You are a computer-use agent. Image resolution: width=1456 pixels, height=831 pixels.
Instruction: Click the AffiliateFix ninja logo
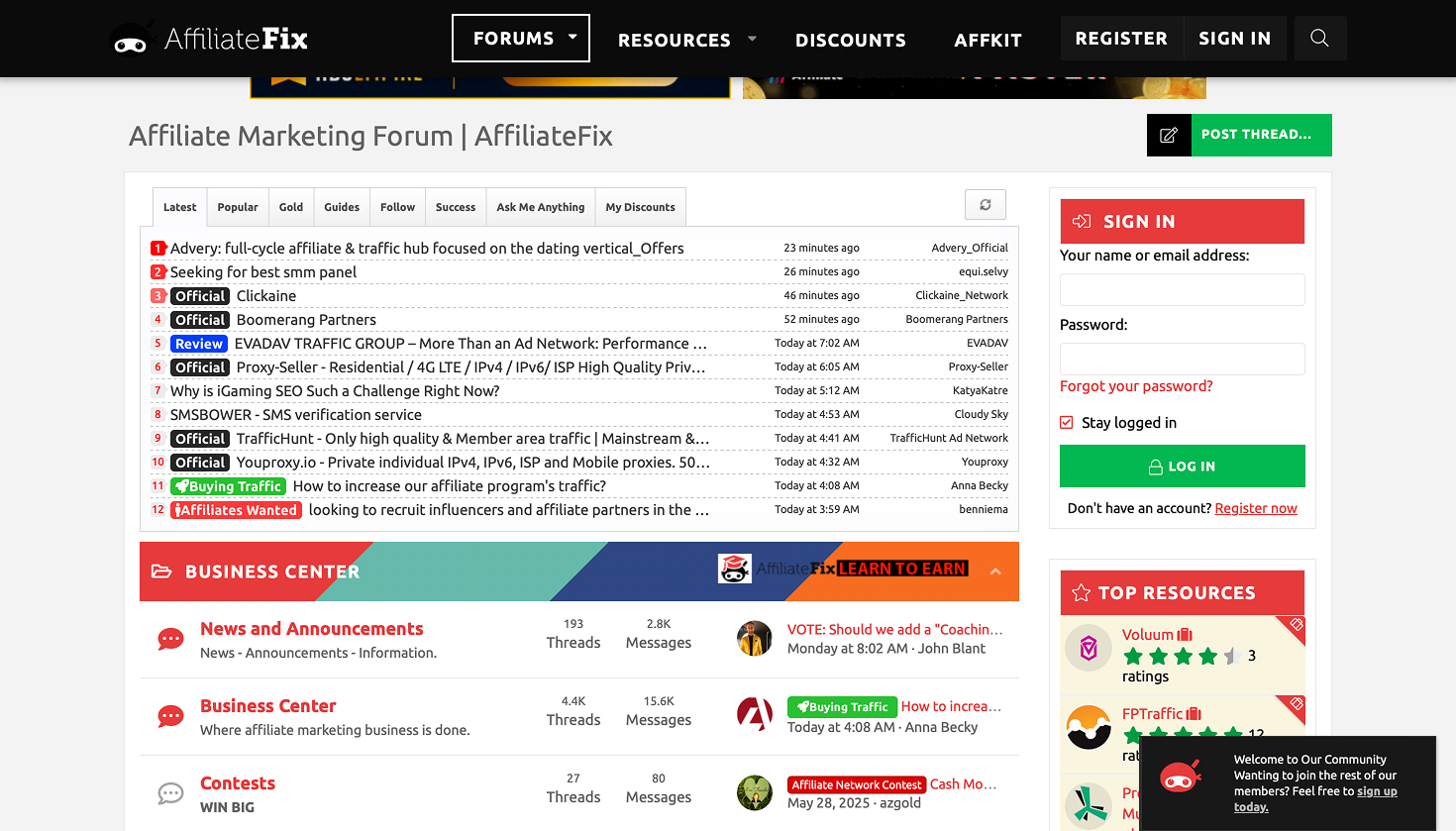point(209,39)
